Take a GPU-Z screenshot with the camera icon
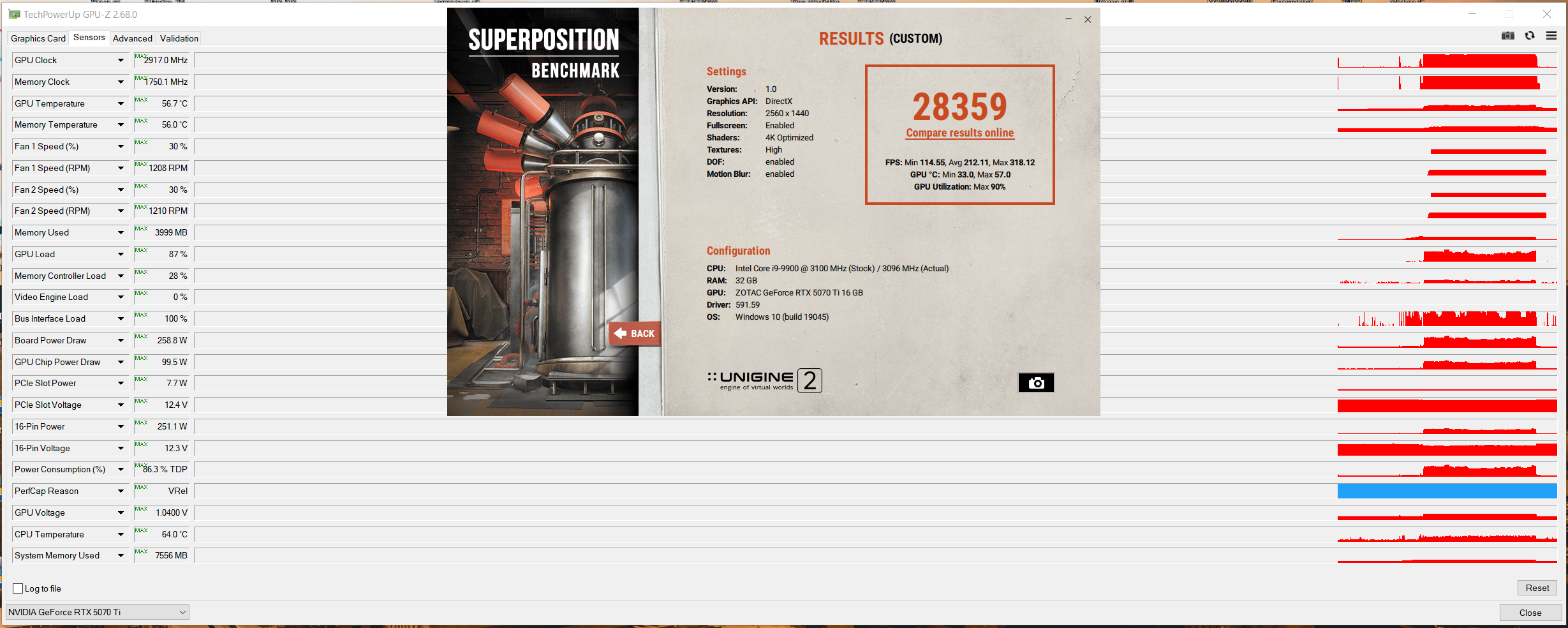 pos(1508,36)
